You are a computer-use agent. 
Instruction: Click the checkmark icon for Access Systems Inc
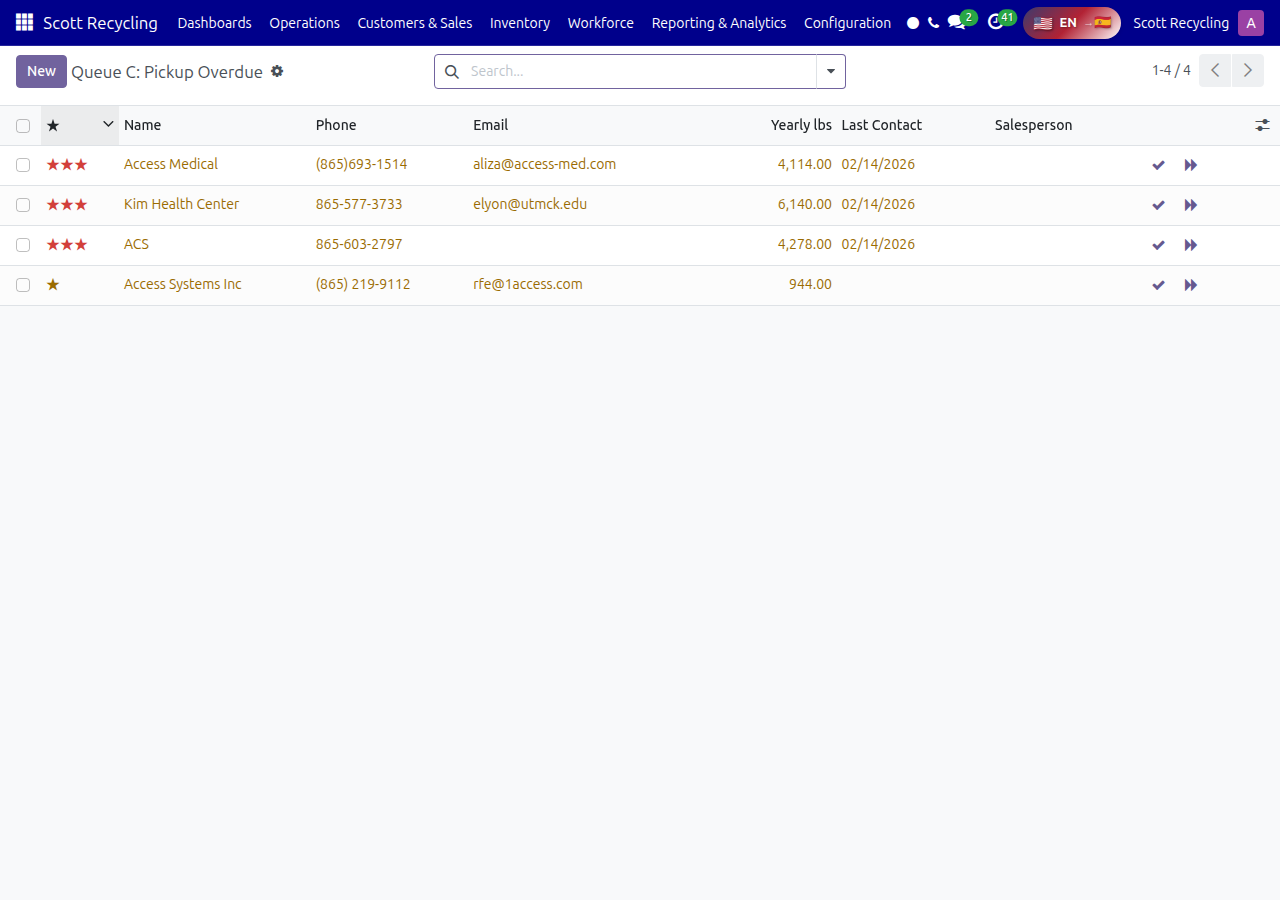(x=1158, y=285)
